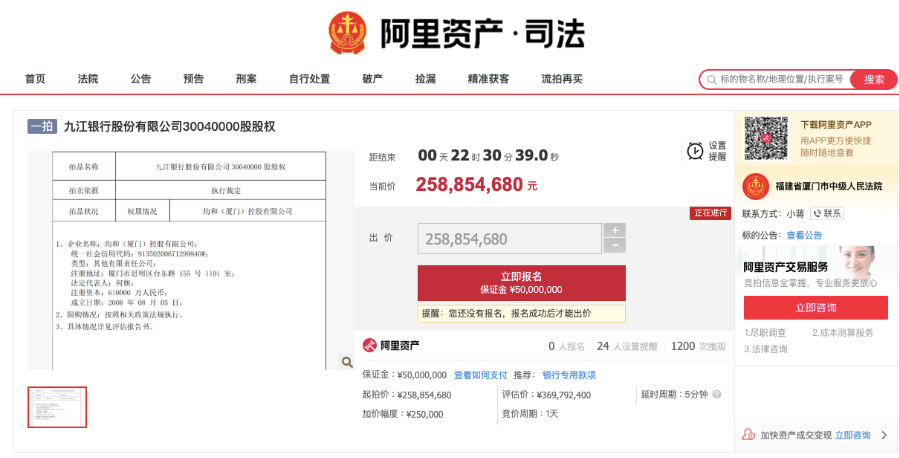Click the Ali Assets judicial emblem logo
This screenshot has height=458, width=899.
pyautogui.click(x=347, y=33)
